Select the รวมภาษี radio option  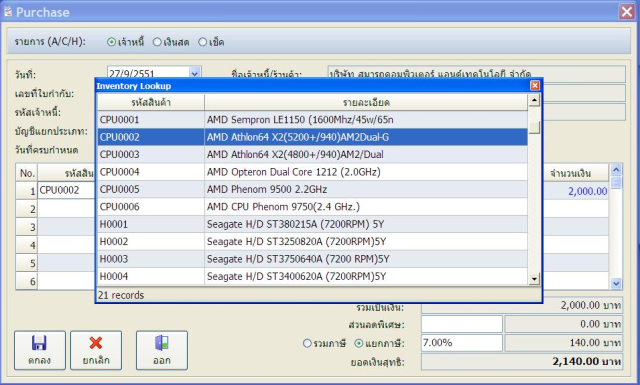(324, 343)
